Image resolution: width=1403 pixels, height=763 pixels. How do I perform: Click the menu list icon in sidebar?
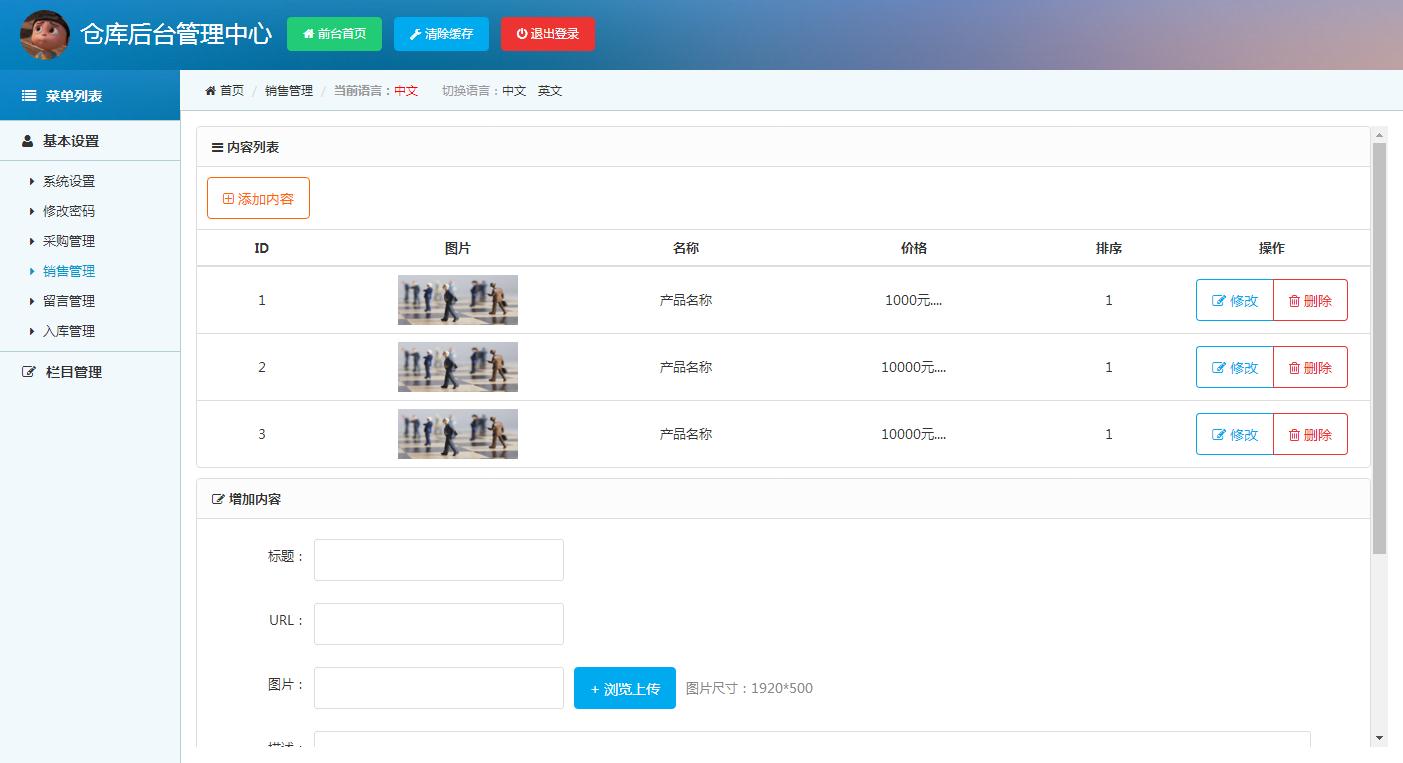(x=29, y=96)
